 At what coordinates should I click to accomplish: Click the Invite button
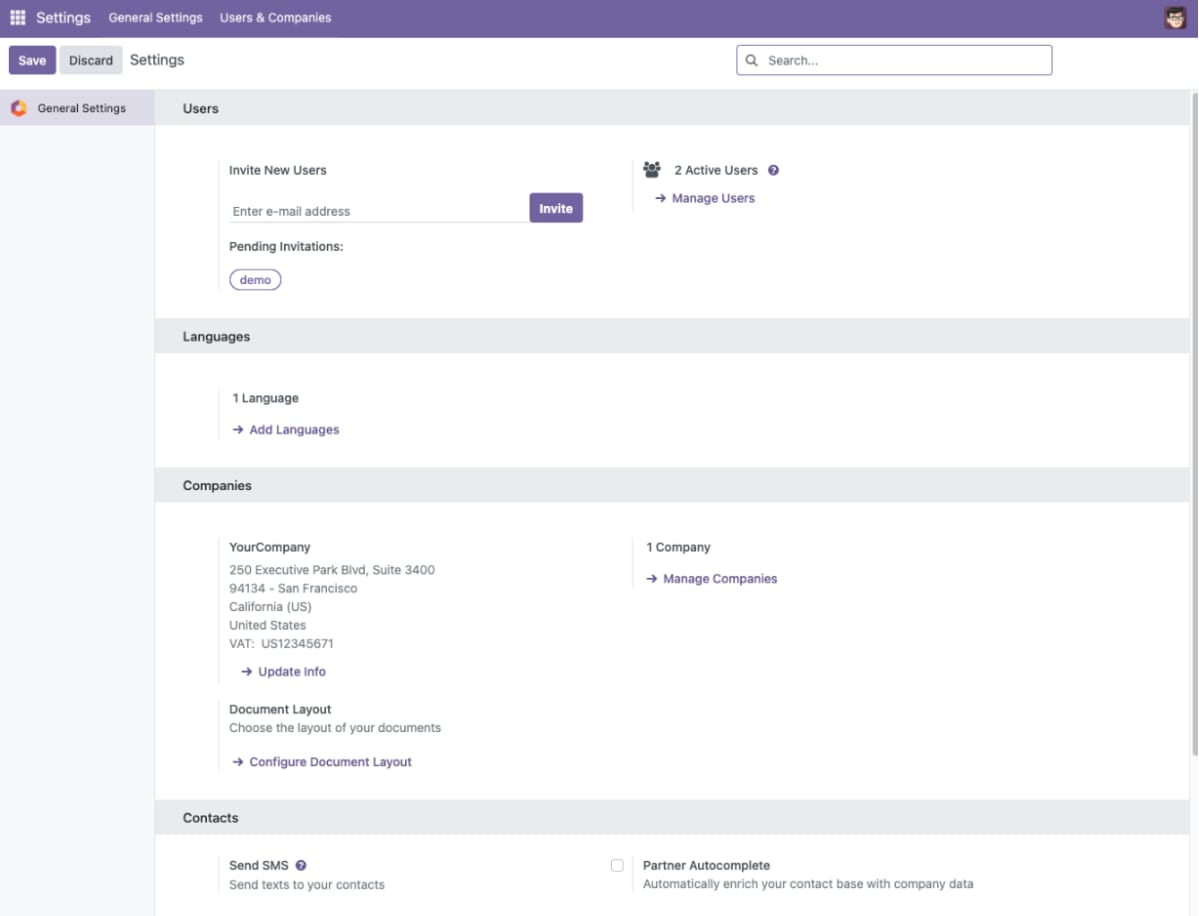(x=556, y=208)
